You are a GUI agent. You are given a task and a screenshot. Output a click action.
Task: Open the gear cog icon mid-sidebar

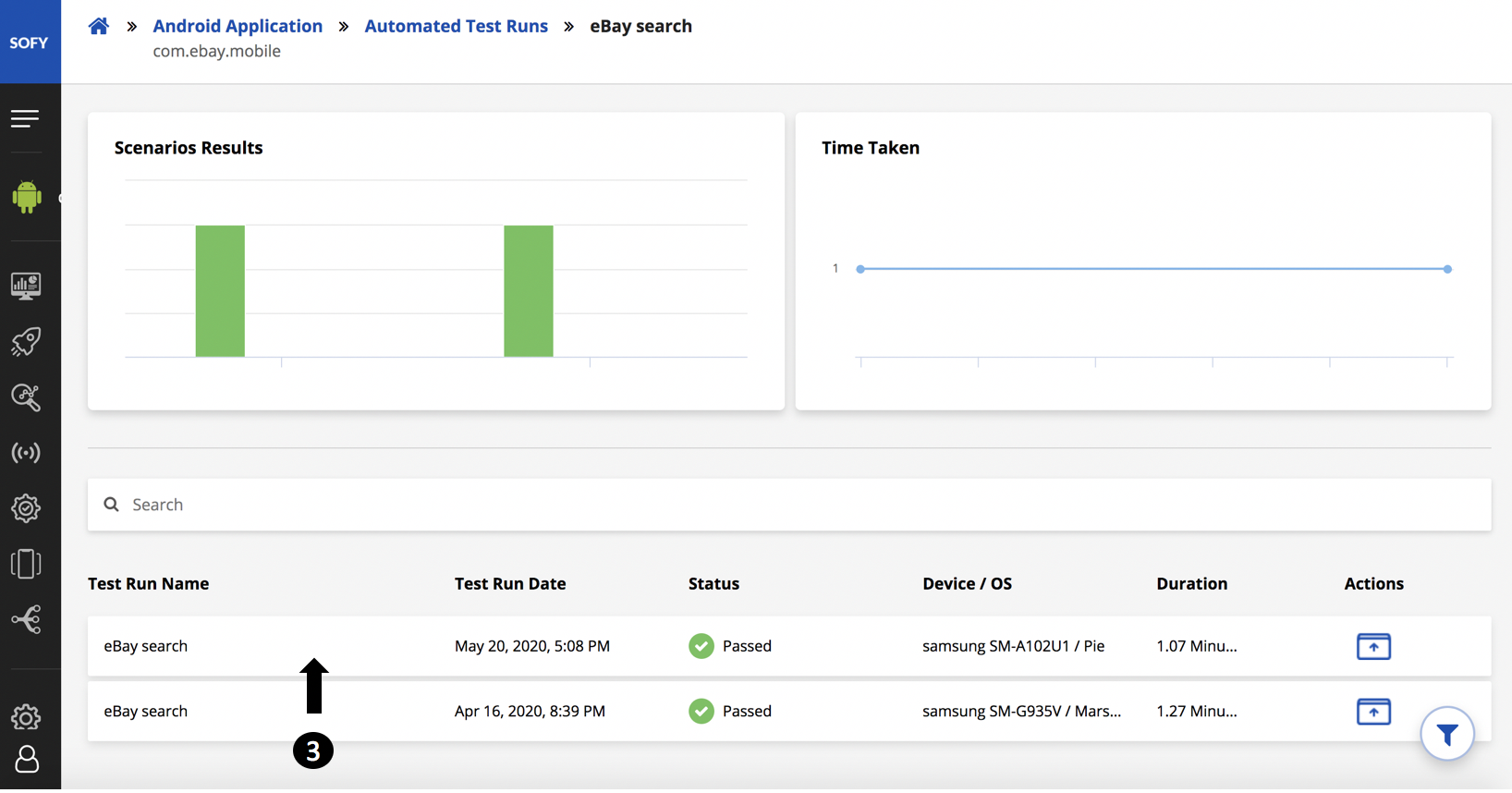[26, 508]
